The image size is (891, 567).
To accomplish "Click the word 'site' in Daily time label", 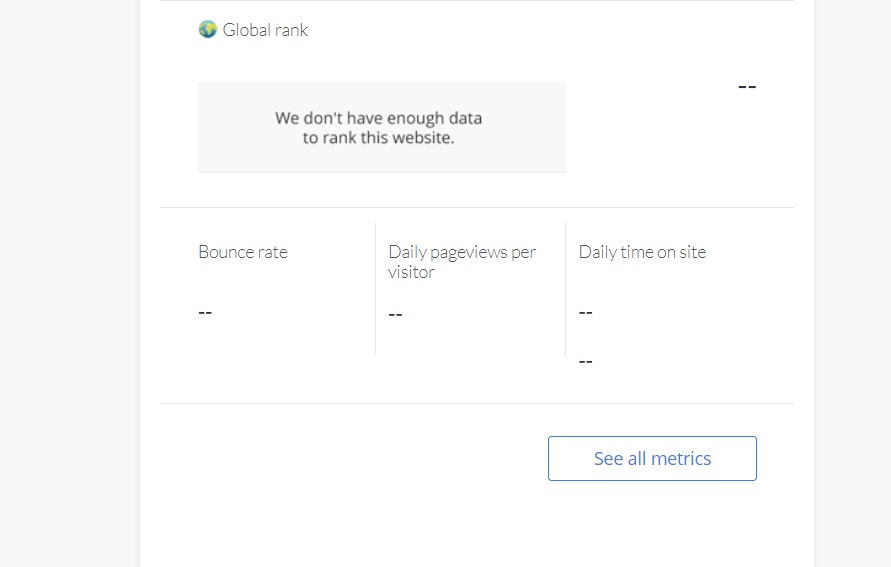I will (x=693, y=252).
